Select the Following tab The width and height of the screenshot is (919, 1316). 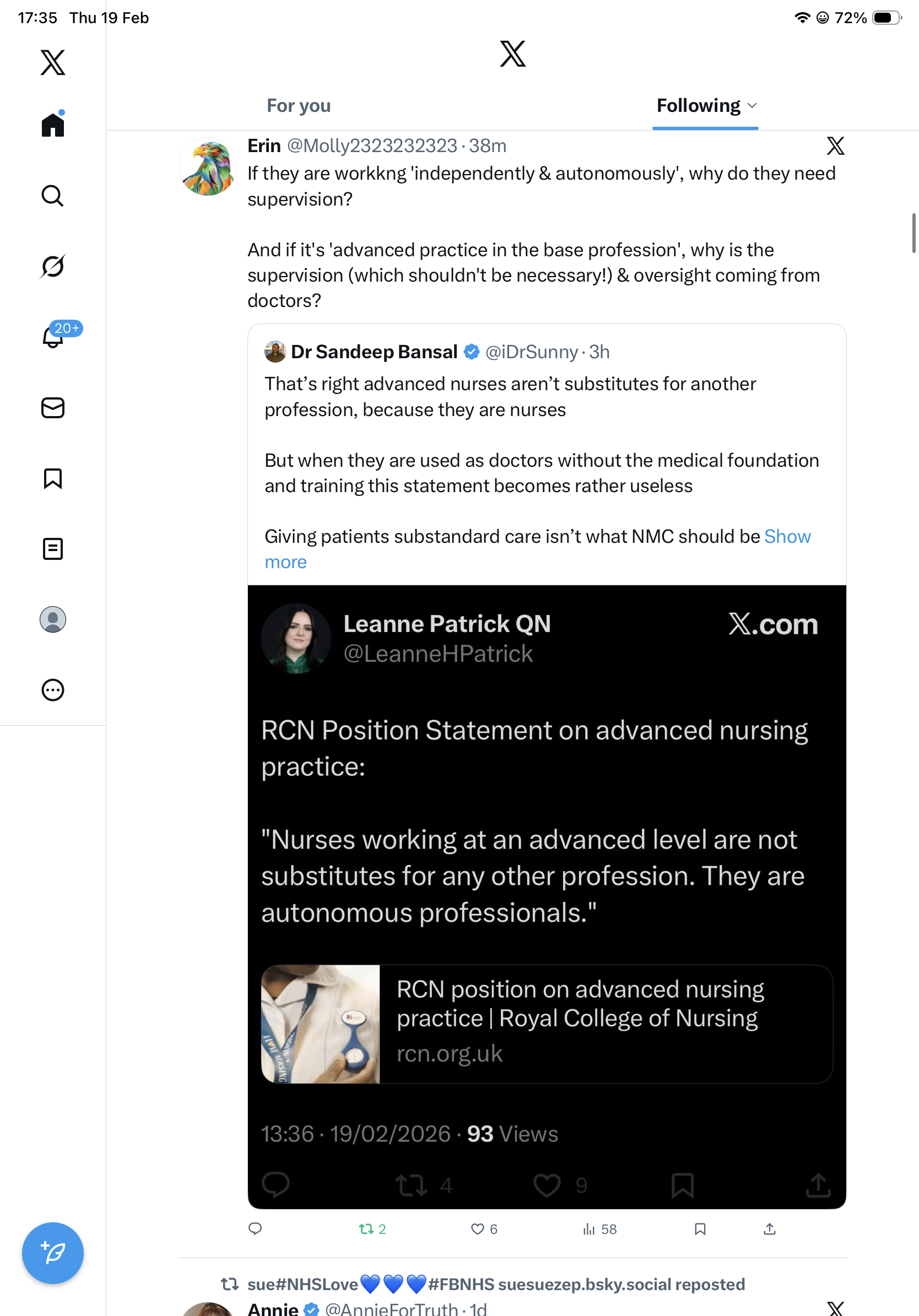[x=698, y=105]
